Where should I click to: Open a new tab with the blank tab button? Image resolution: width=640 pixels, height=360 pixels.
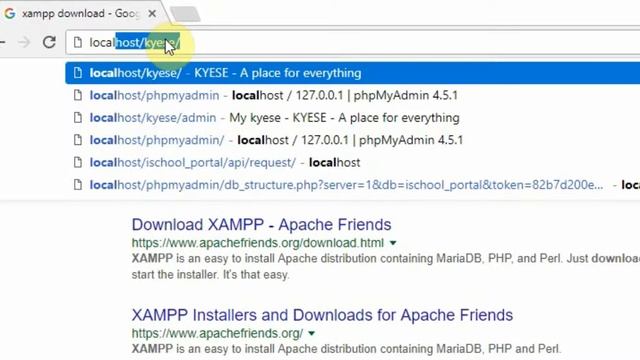[x=185, y=14]
